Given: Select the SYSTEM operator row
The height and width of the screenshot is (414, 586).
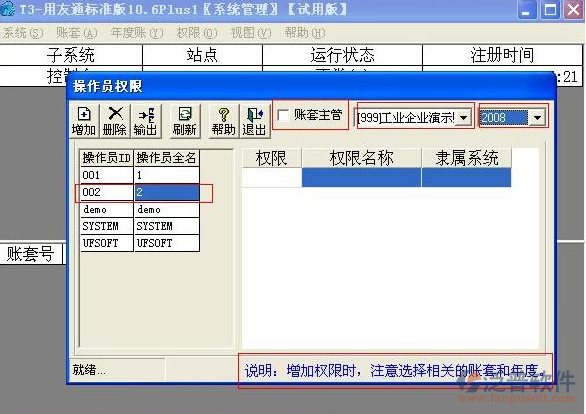Looking at the screenshot, I should [140, 226].
